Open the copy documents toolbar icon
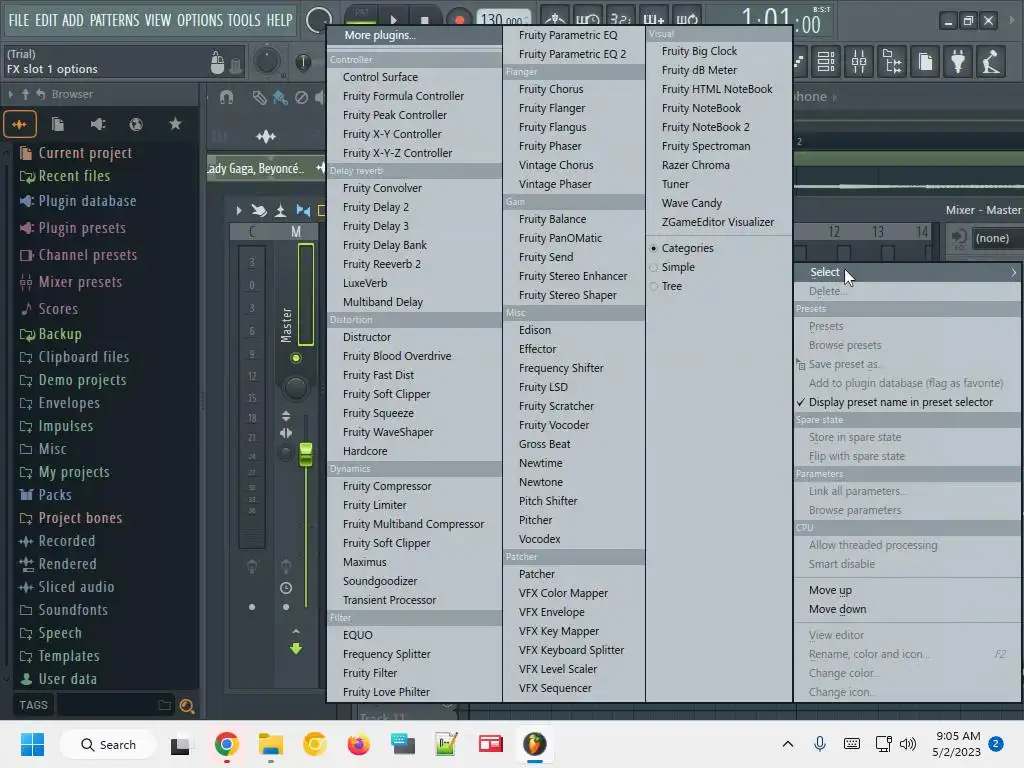1024x768 pixels. 925,62
